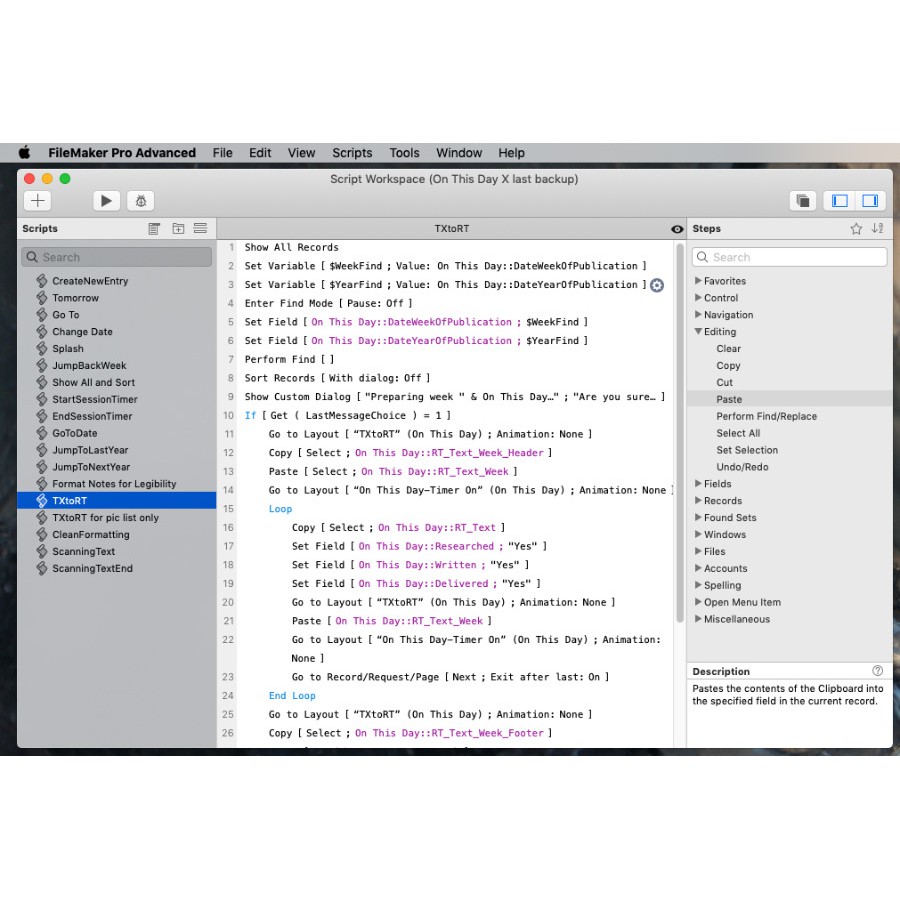Expand the Windows step category
900x900 pixels.
pos(698,534)
